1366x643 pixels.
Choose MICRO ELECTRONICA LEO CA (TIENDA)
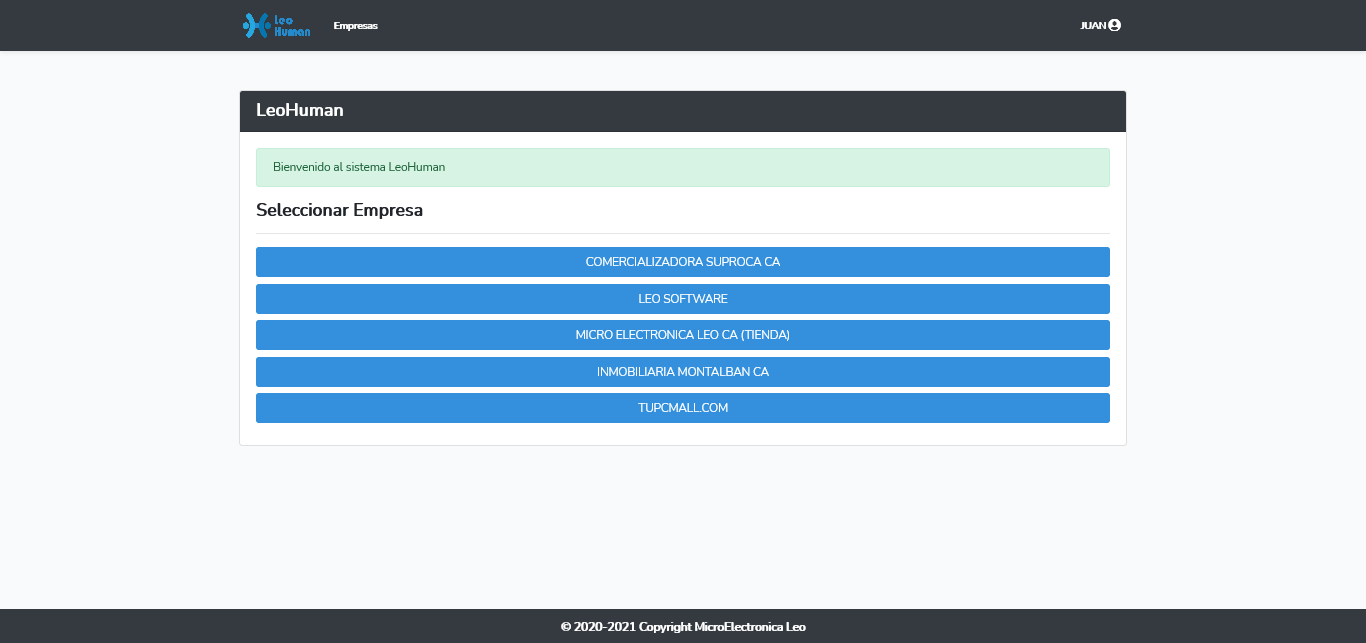click(x=683, y=335)
